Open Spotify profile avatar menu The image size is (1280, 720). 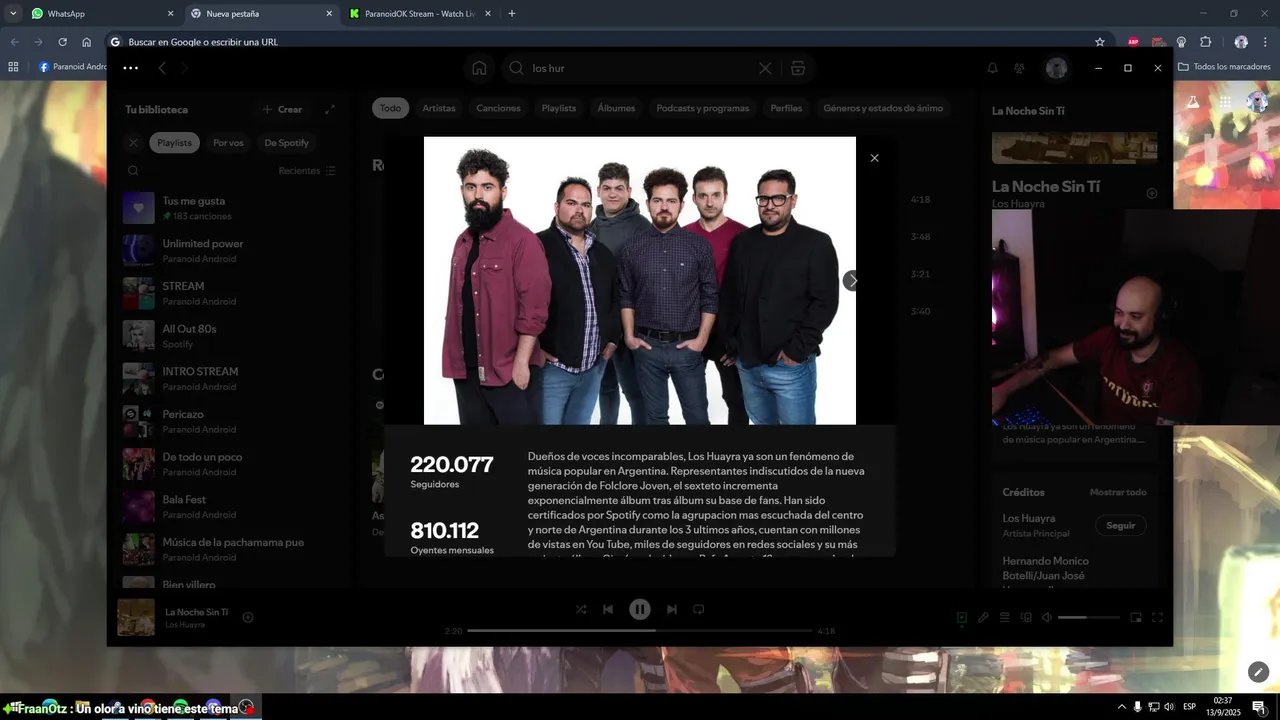(x=1056, y=68)
